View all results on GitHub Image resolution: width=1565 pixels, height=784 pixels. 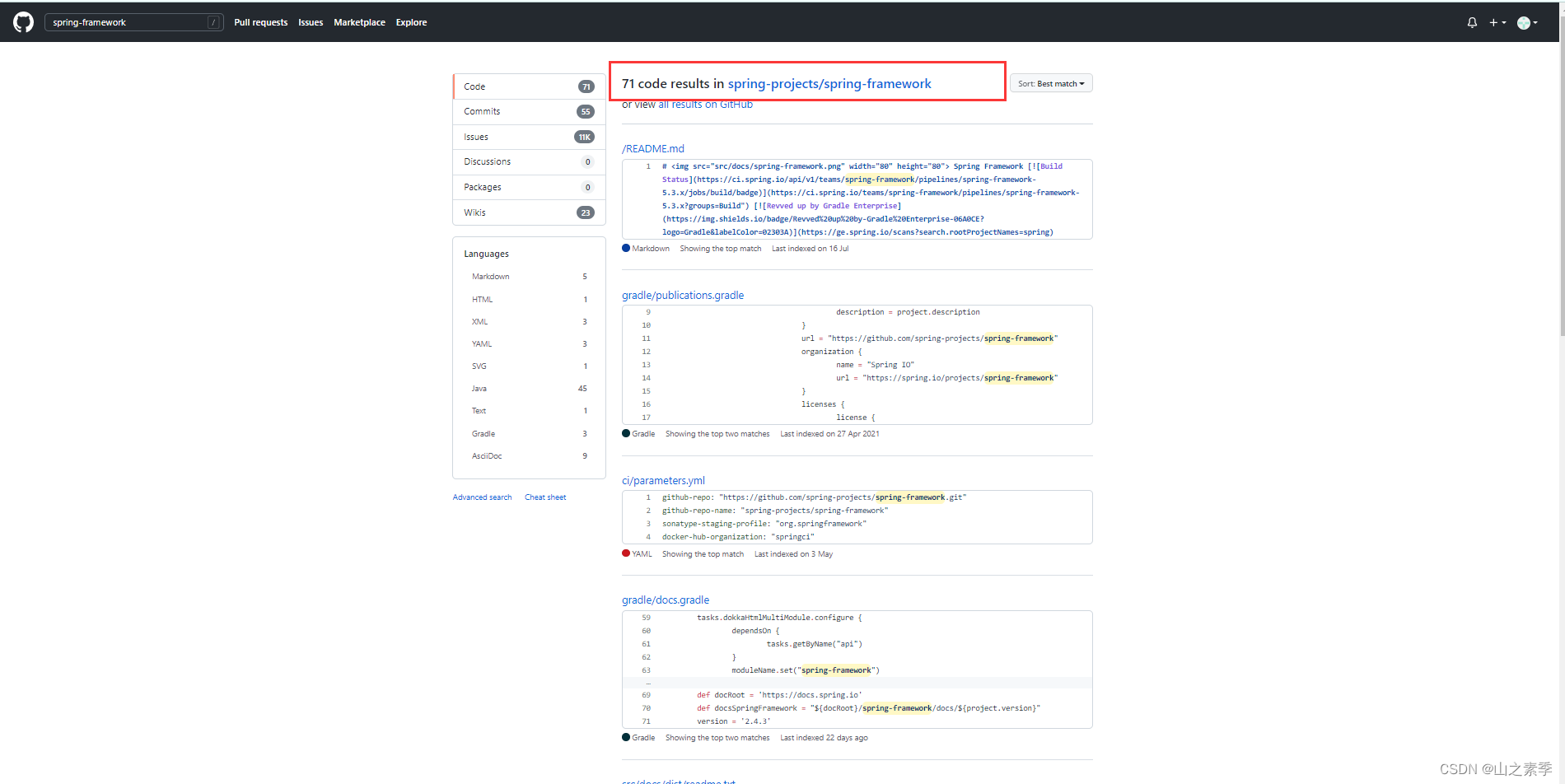[x=705, y=105]
